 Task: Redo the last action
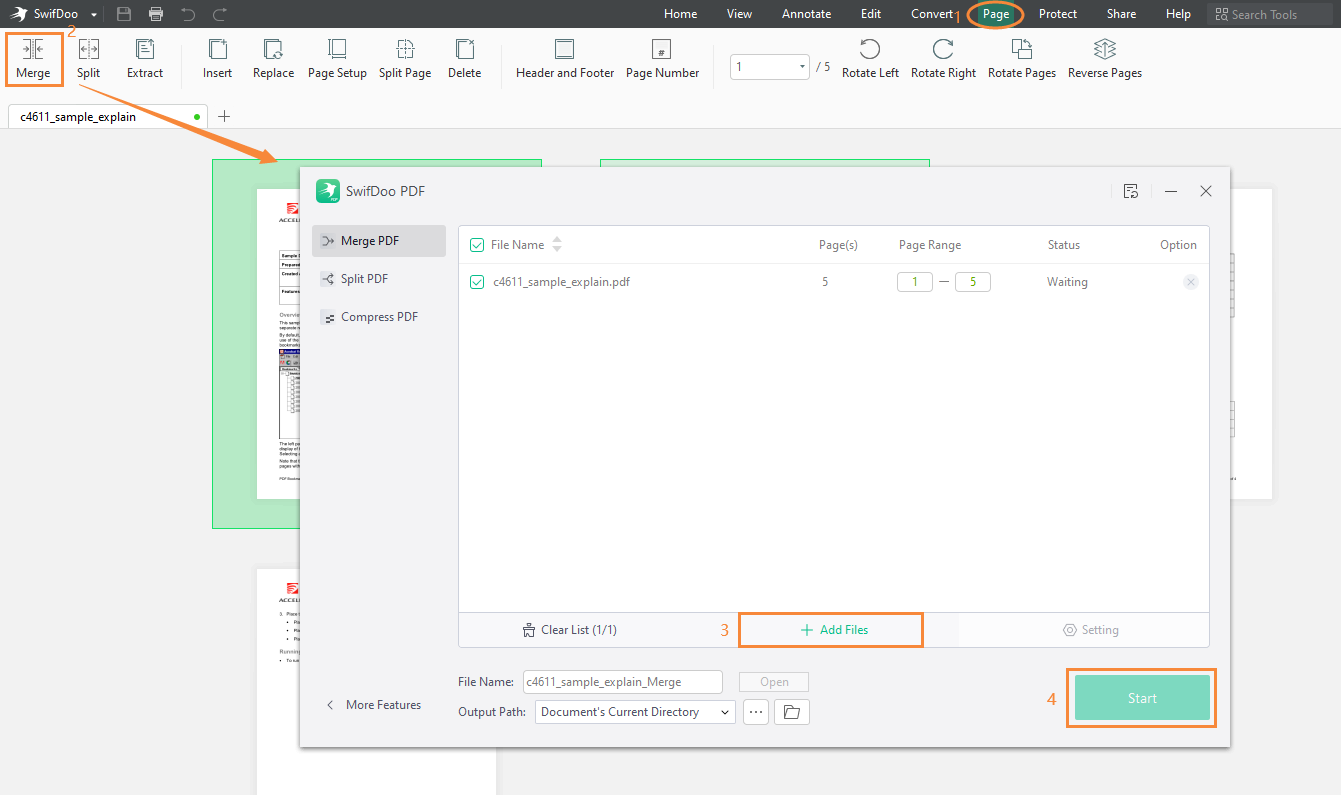pos(220,14)
